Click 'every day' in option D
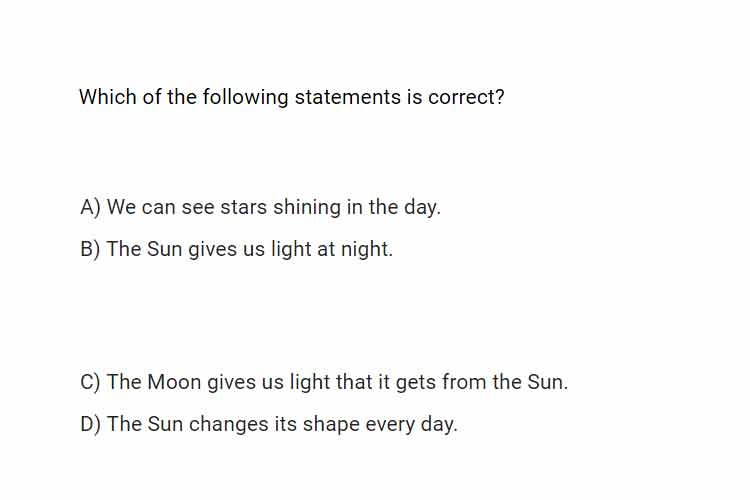The height and width of the screenshot is (500, 750). pos(411,424)
